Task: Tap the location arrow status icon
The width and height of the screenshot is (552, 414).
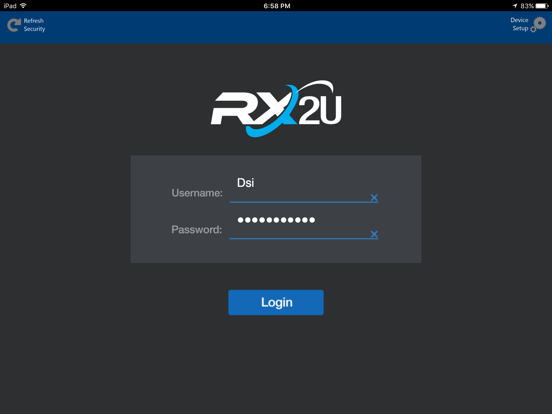Action: point(515,6)
